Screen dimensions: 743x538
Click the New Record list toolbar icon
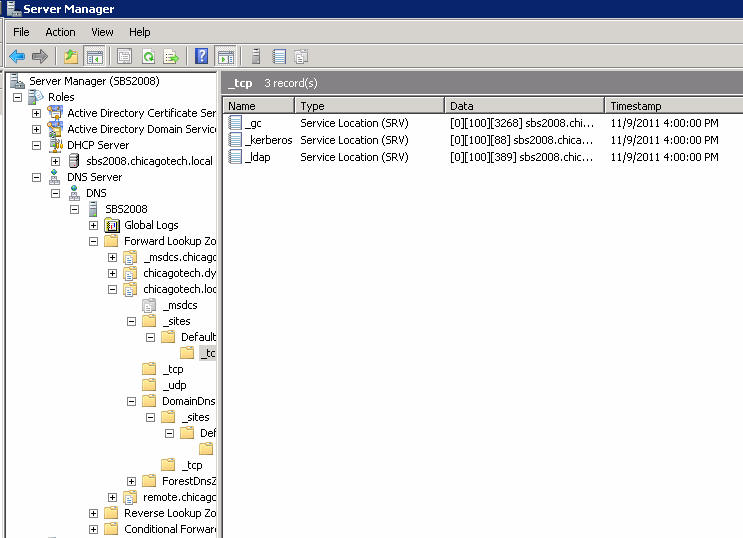[x=279, y=56]
